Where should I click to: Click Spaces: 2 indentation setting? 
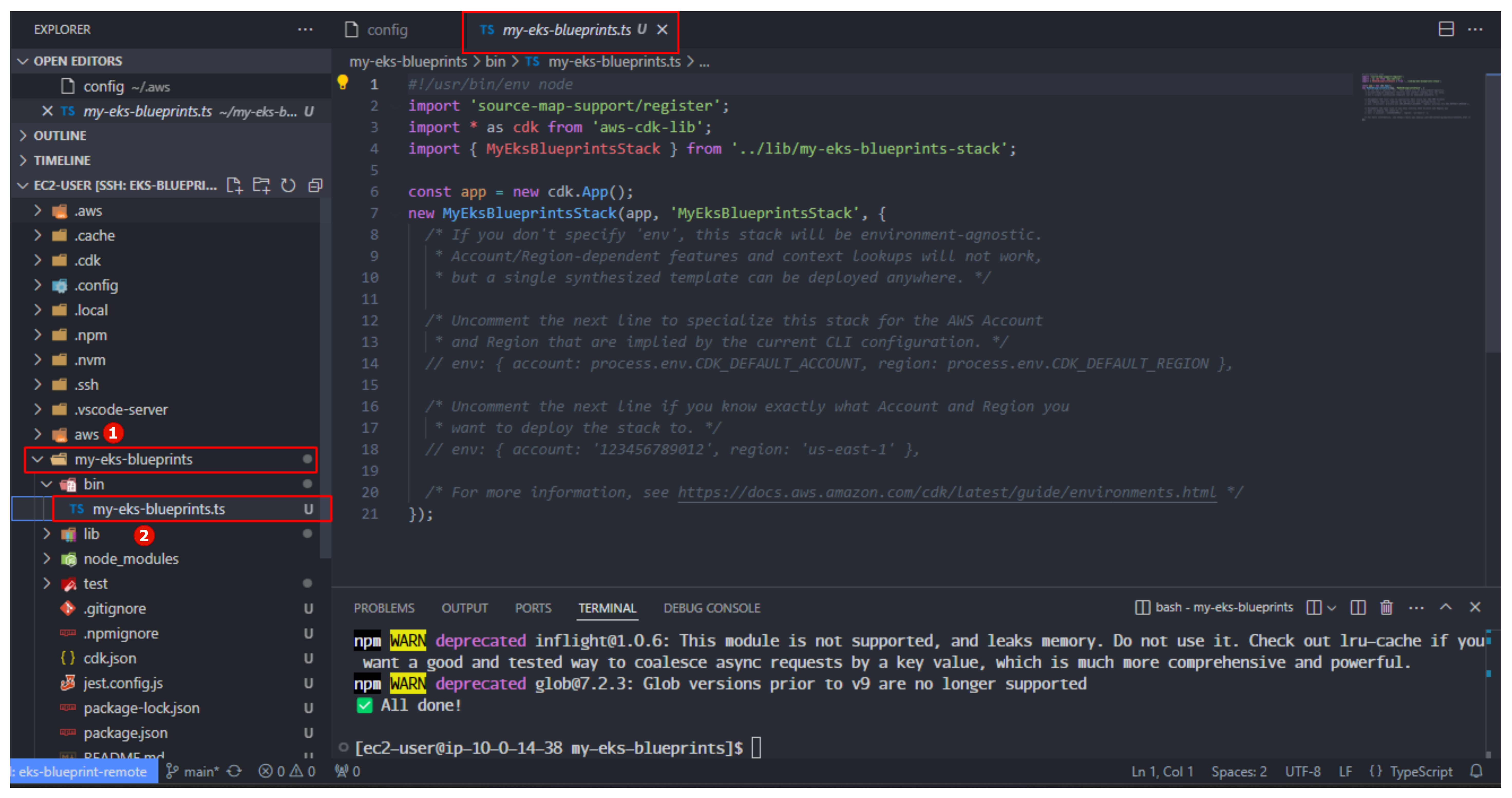coord(1239,772)
